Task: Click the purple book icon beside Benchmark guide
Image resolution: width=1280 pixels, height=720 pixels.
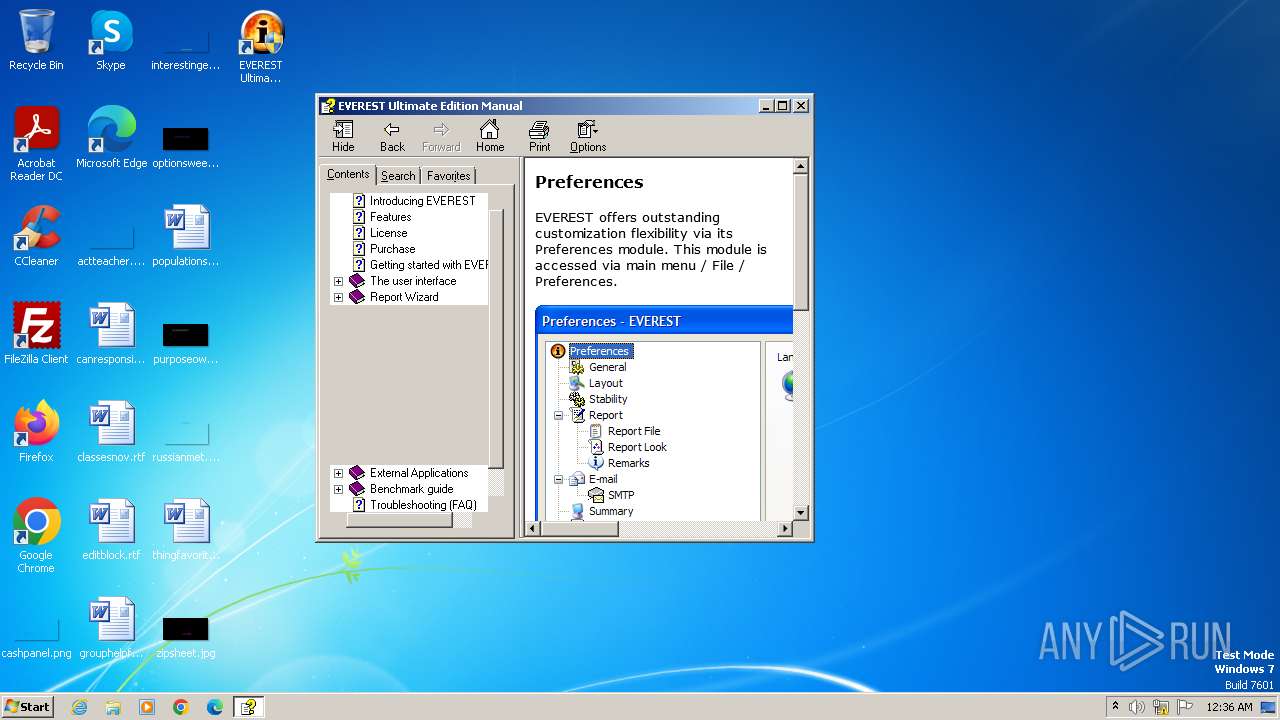Action: (357, 489)
